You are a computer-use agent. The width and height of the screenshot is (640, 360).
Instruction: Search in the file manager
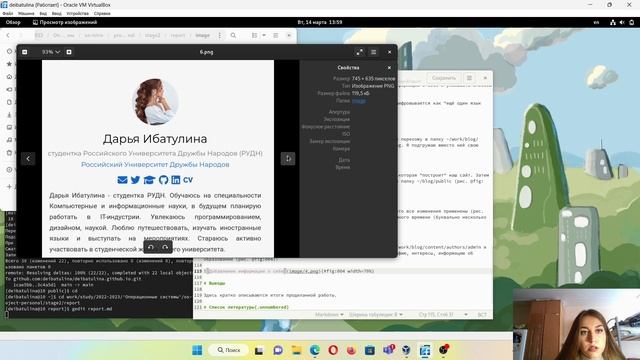pos(233,36)
